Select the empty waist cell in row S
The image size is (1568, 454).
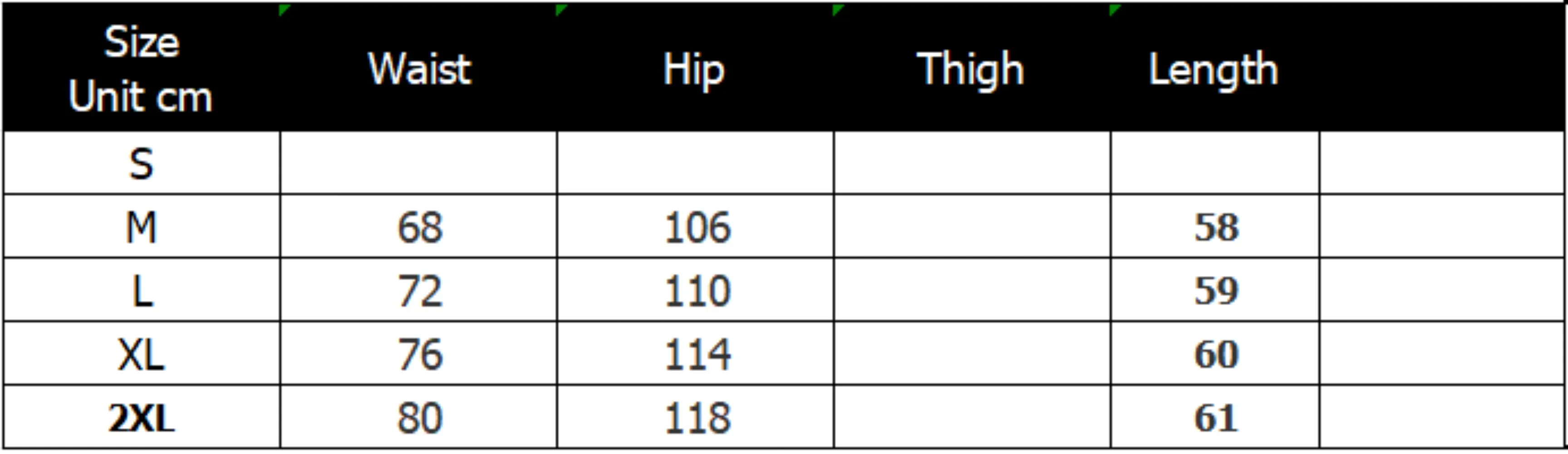pos(419,164)
